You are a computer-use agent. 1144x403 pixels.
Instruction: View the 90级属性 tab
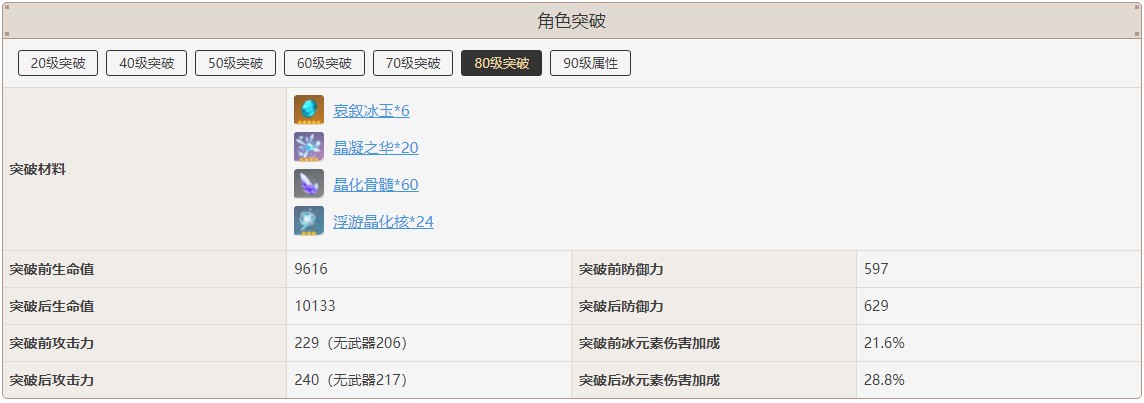[x=590, y=64]
